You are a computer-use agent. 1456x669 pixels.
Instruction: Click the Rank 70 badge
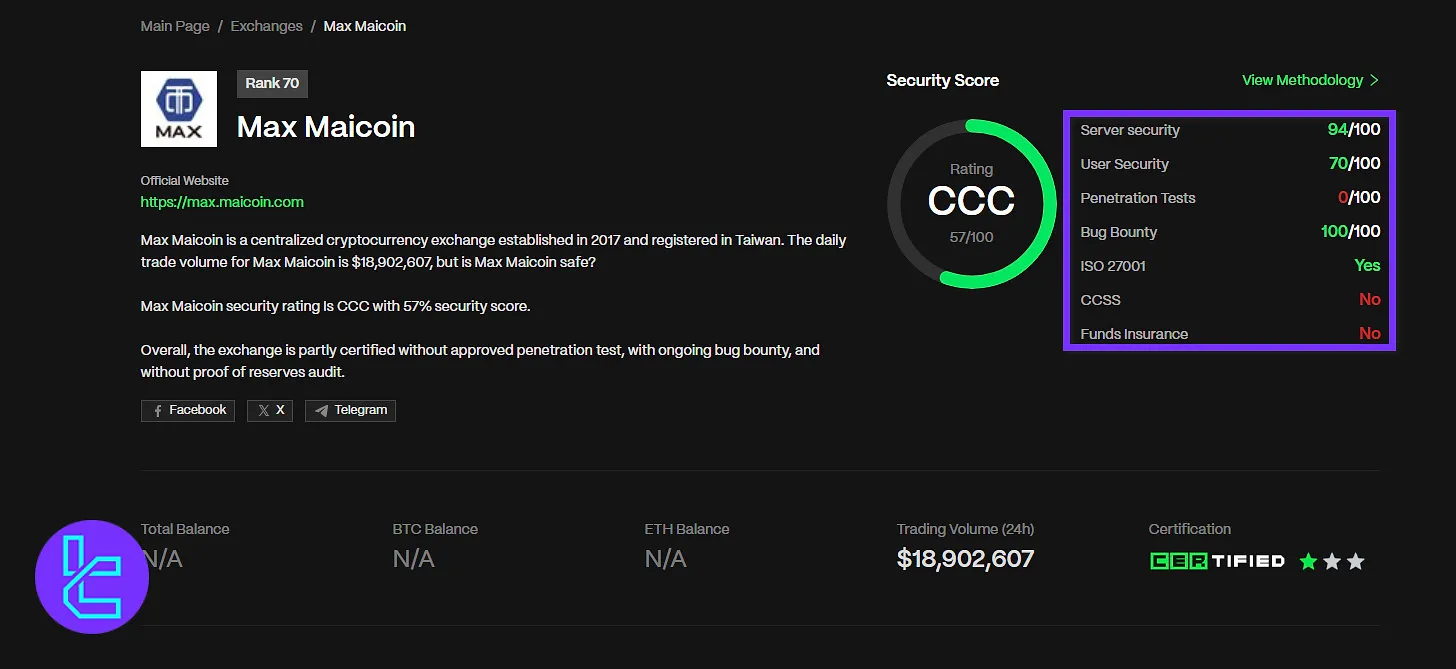[272, 83]
